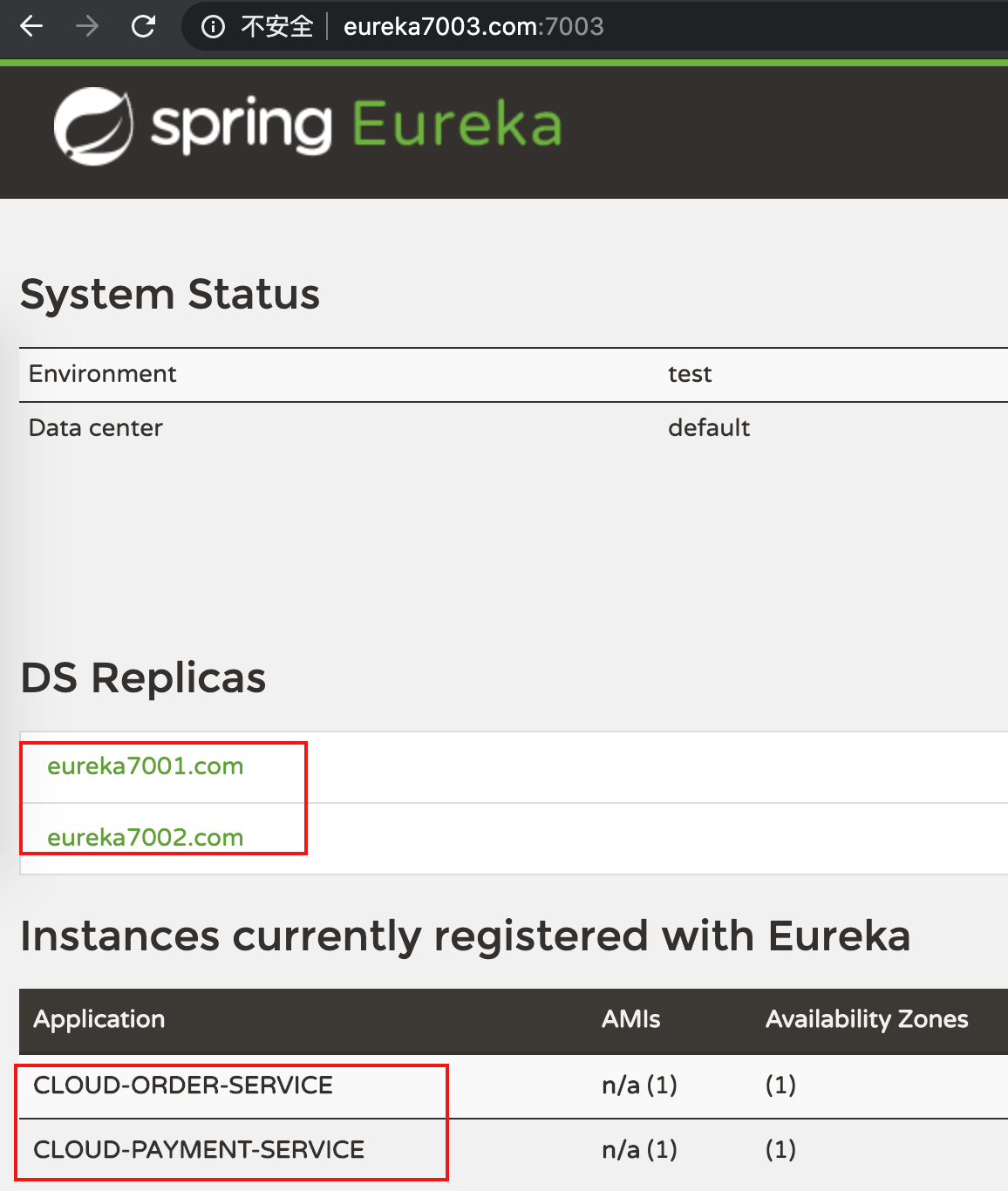Select the Environment label cell
1008x1191 pixels.
(102, 374)
